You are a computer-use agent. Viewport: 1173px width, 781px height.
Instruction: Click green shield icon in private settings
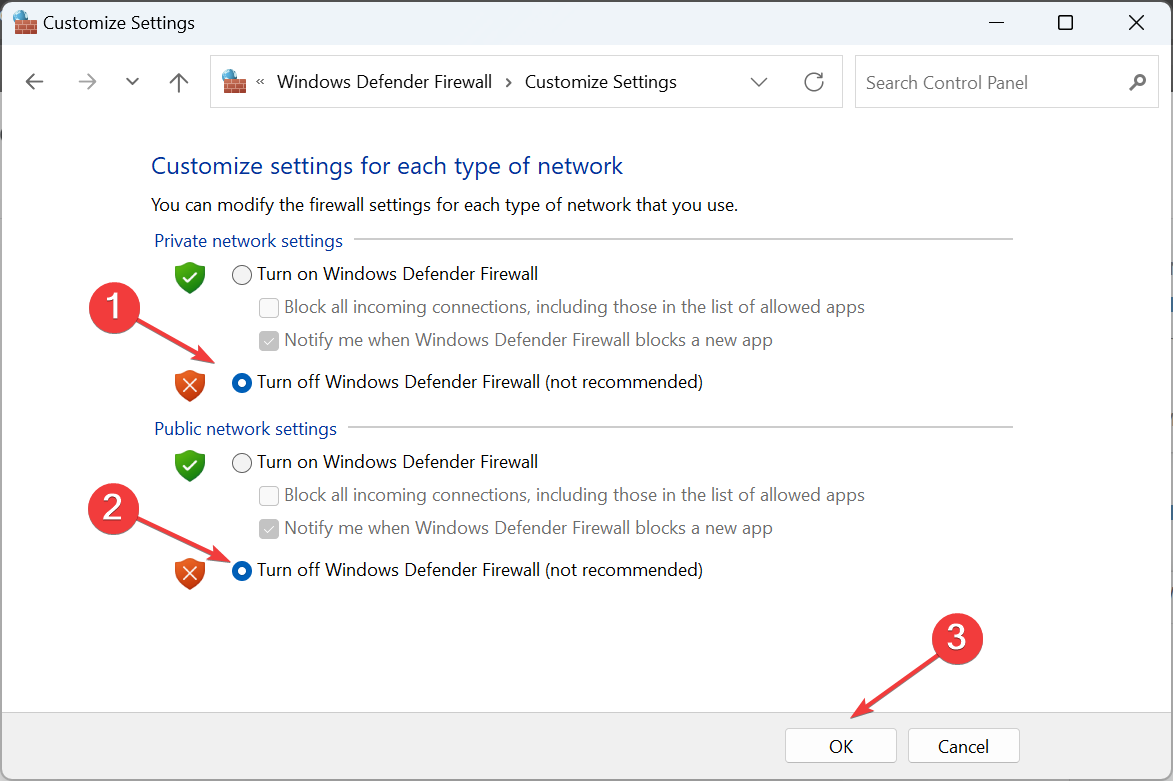coord(190,278)
